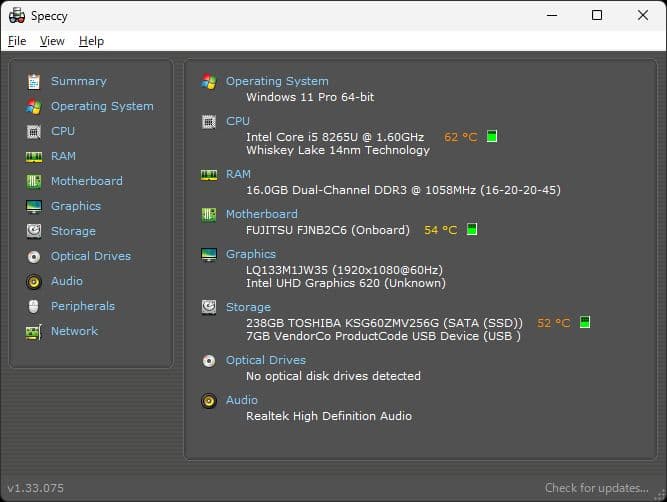Open the Help menu
The height and width of the screenshot is (502, 667).
[x=91, y=41]
